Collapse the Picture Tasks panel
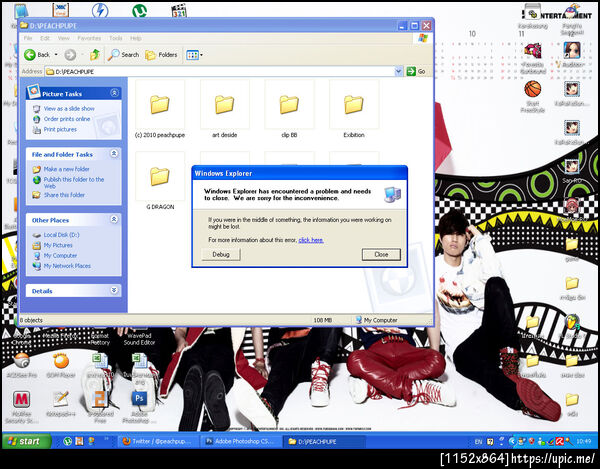The height and width of the screenshot is (469, 600). (x=114, y=93)
